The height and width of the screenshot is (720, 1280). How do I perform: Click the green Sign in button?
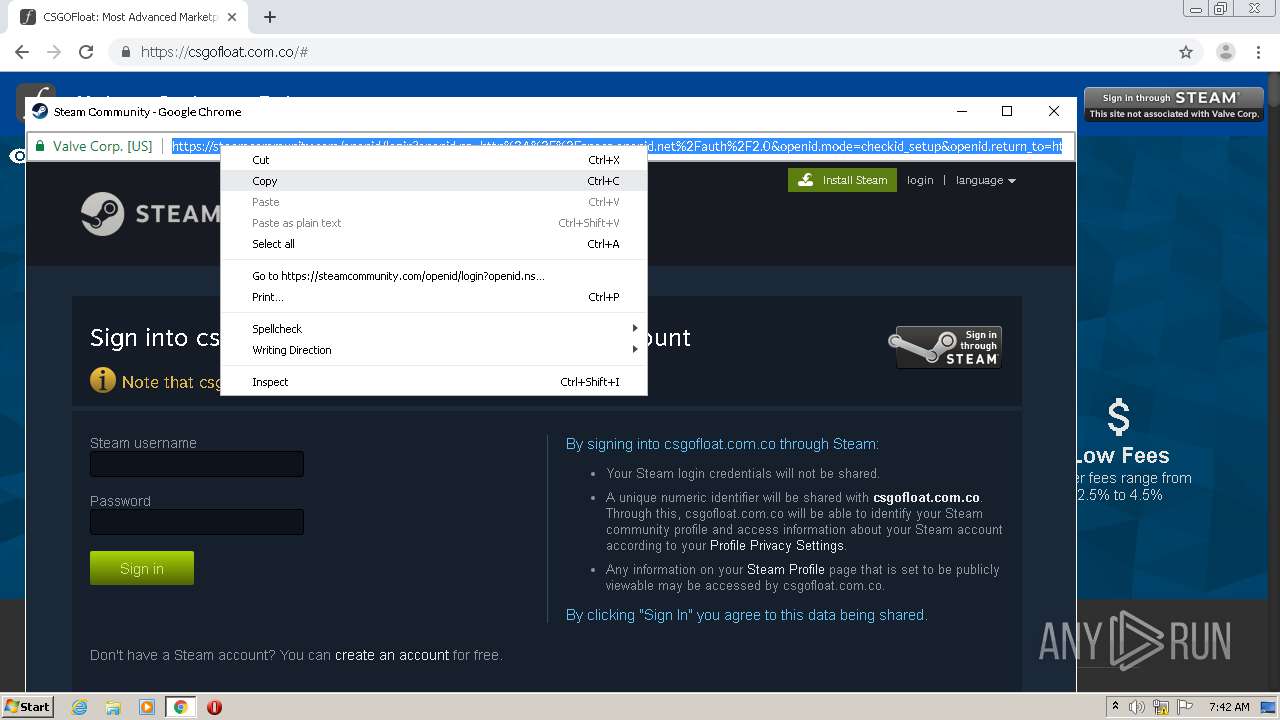(142, 568)
